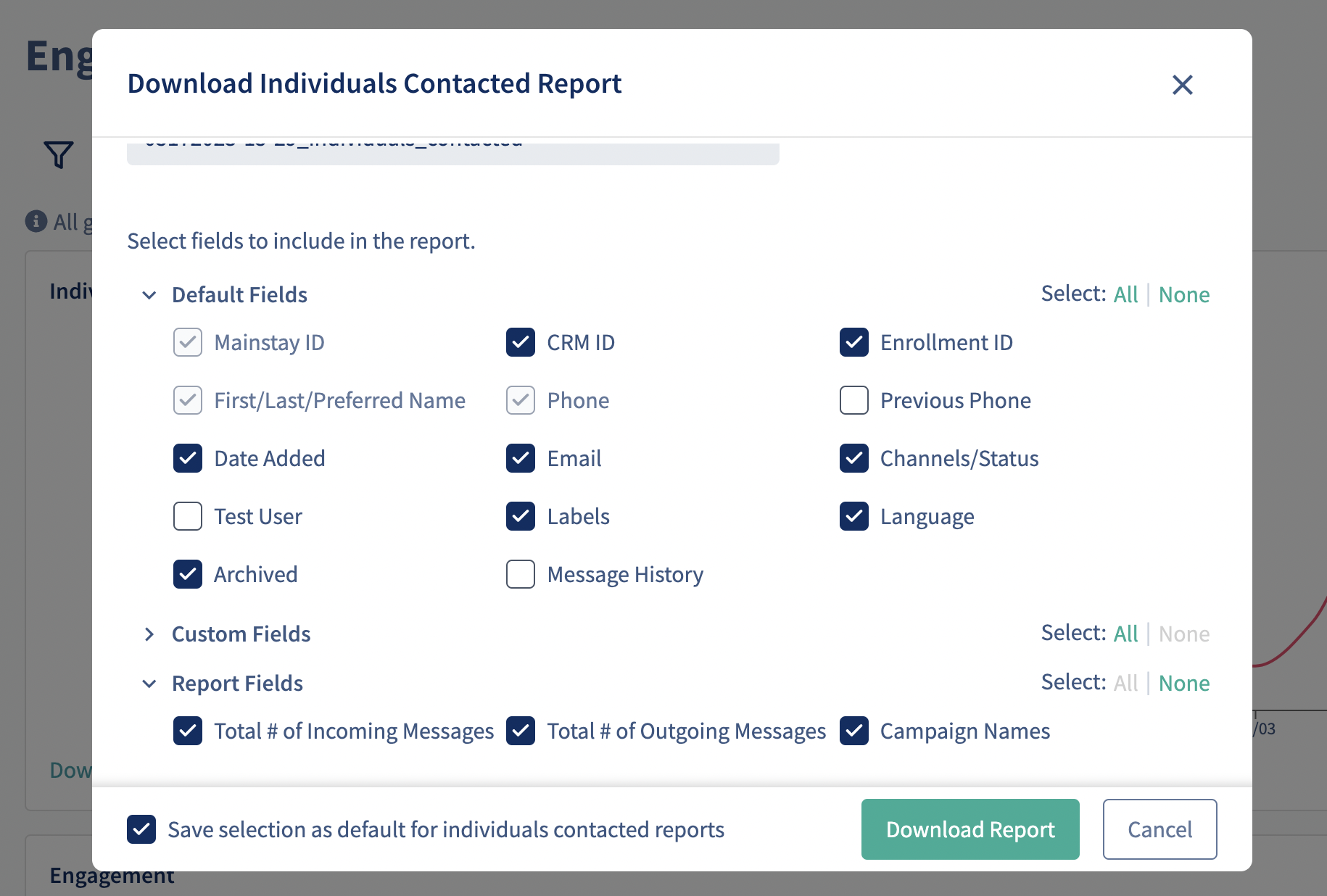Disable the Campaign Names checkbox
Image resolution: width=1327 pixels, height=896 pixels.
[854, 731]
